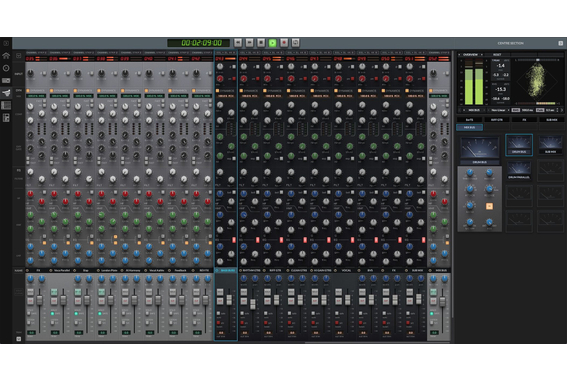Click channel number 040 in the header
Viewport: 567px width, 380px height.
tap(148, 58)
